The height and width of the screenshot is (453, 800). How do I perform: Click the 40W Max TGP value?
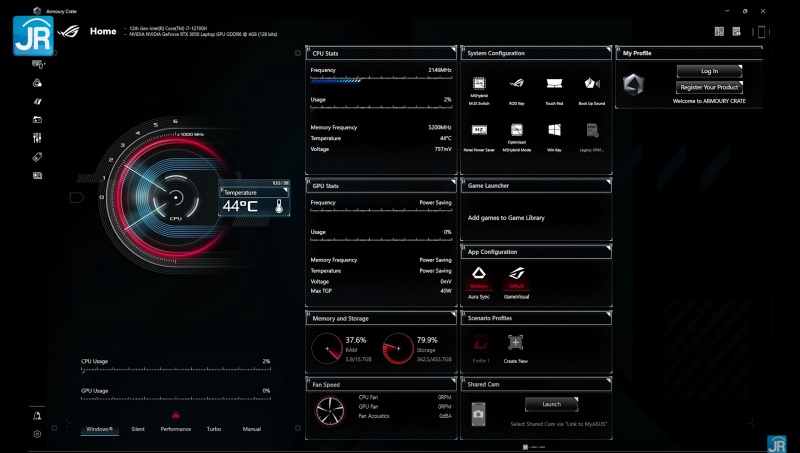(446, 291)
